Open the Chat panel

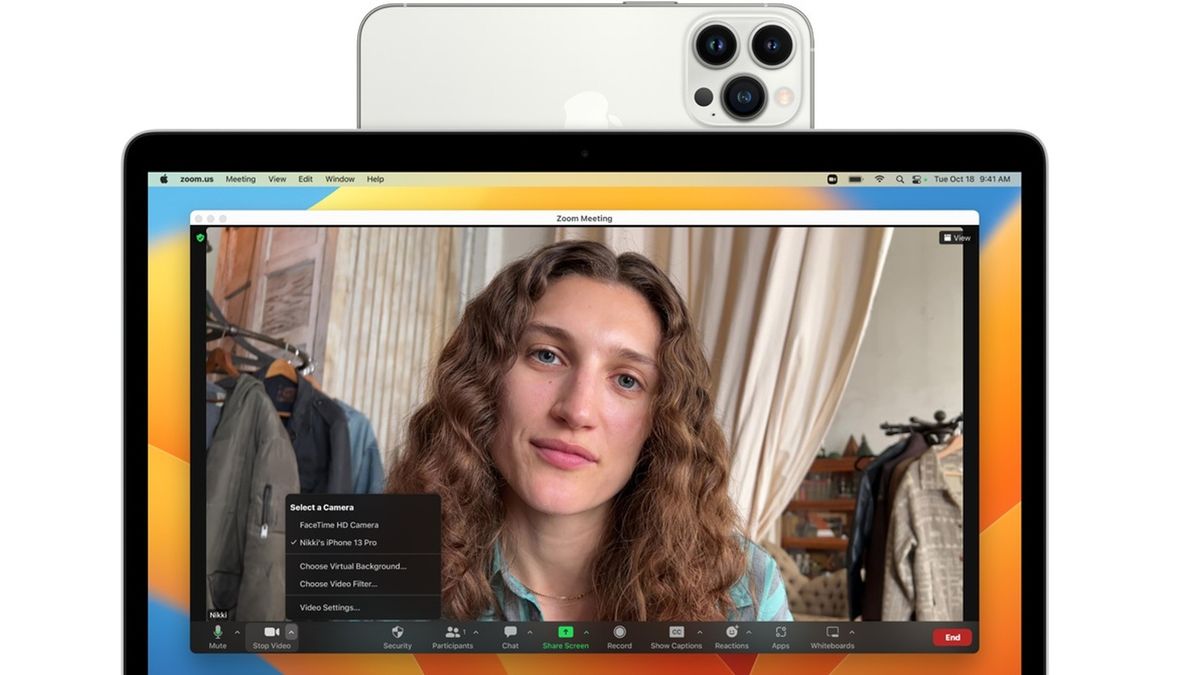(510, 637)
